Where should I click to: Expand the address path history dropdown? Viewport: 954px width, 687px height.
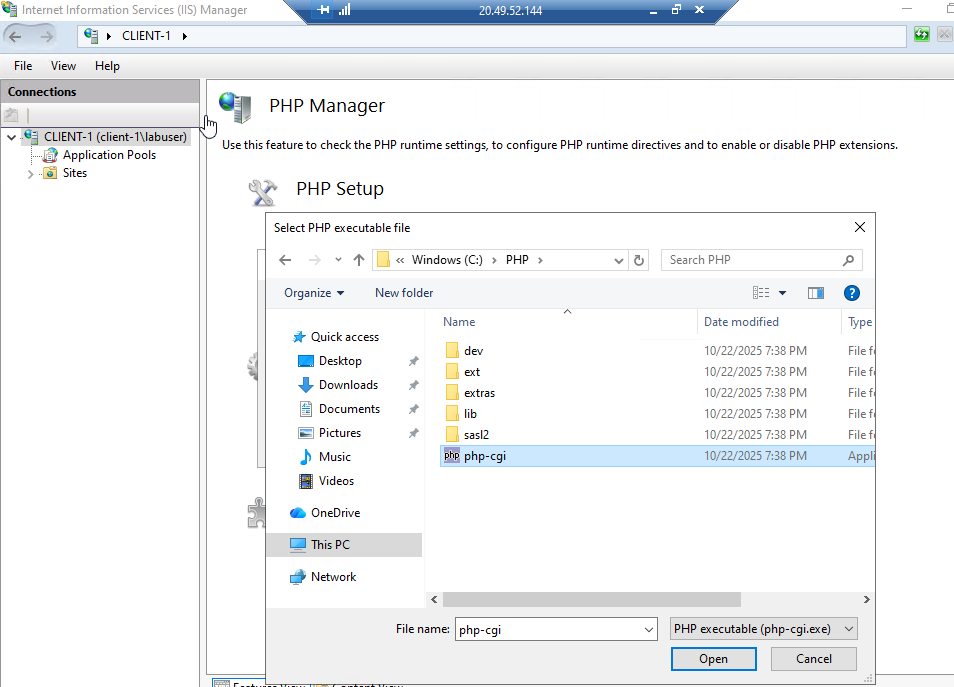pyautogui.click(x=618, y=260)
